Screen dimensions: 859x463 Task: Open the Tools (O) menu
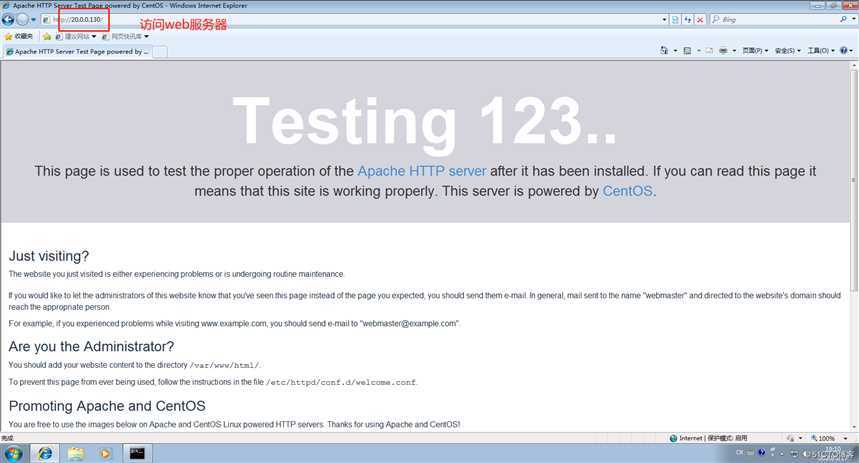tap(821, 50)
